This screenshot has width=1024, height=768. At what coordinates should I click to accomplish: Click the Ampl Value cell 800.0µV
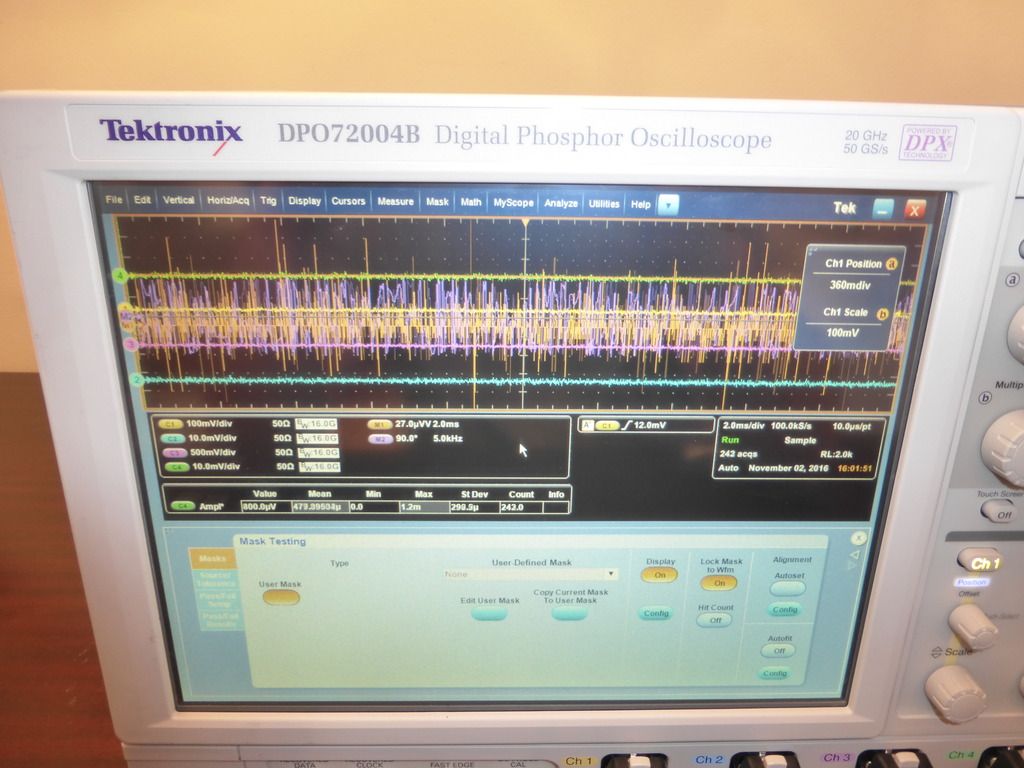(264, 507)
